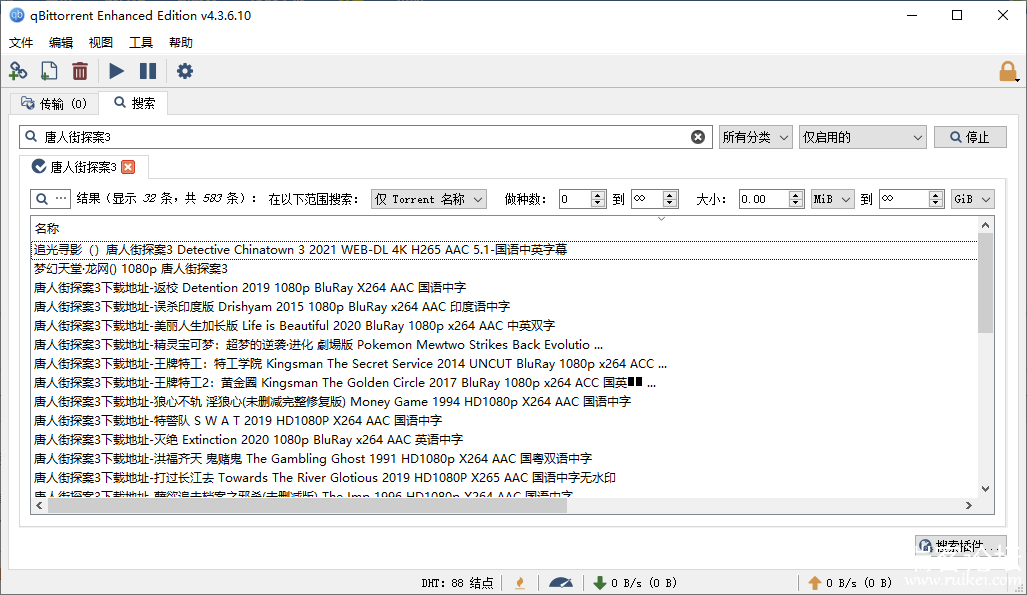Screen dimensions: 1027x595
Task: Switch to the 搜索 tab
Action: pyautogui.click(x=134, y=103)
